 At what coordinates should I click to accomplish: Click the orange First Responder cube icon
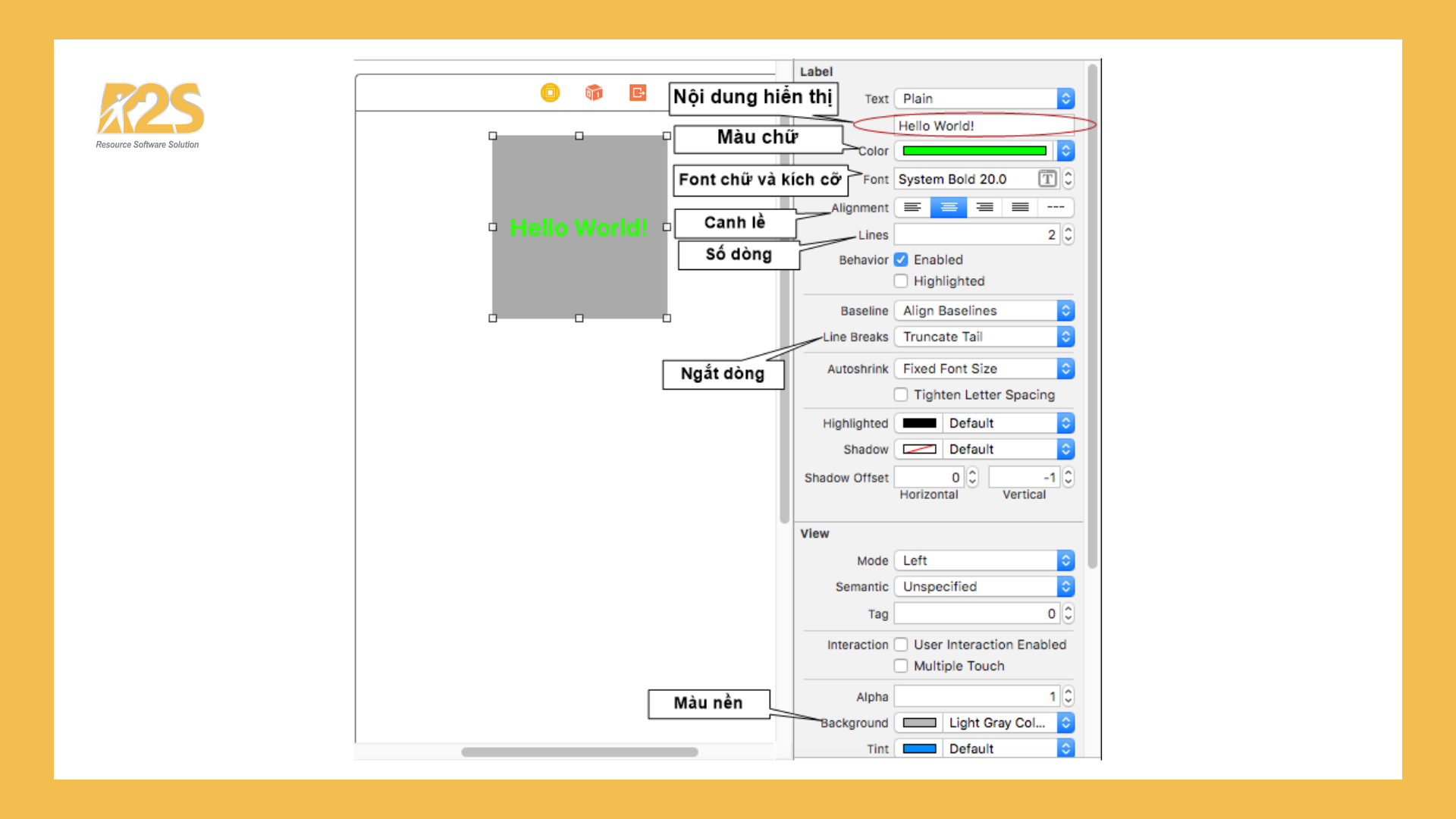pyautogui.click(x=594, y=93)
